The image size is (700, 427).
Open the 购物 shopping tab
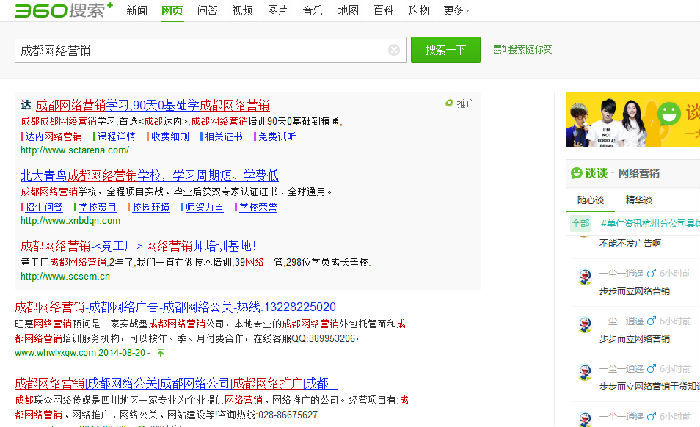[418, 10]
